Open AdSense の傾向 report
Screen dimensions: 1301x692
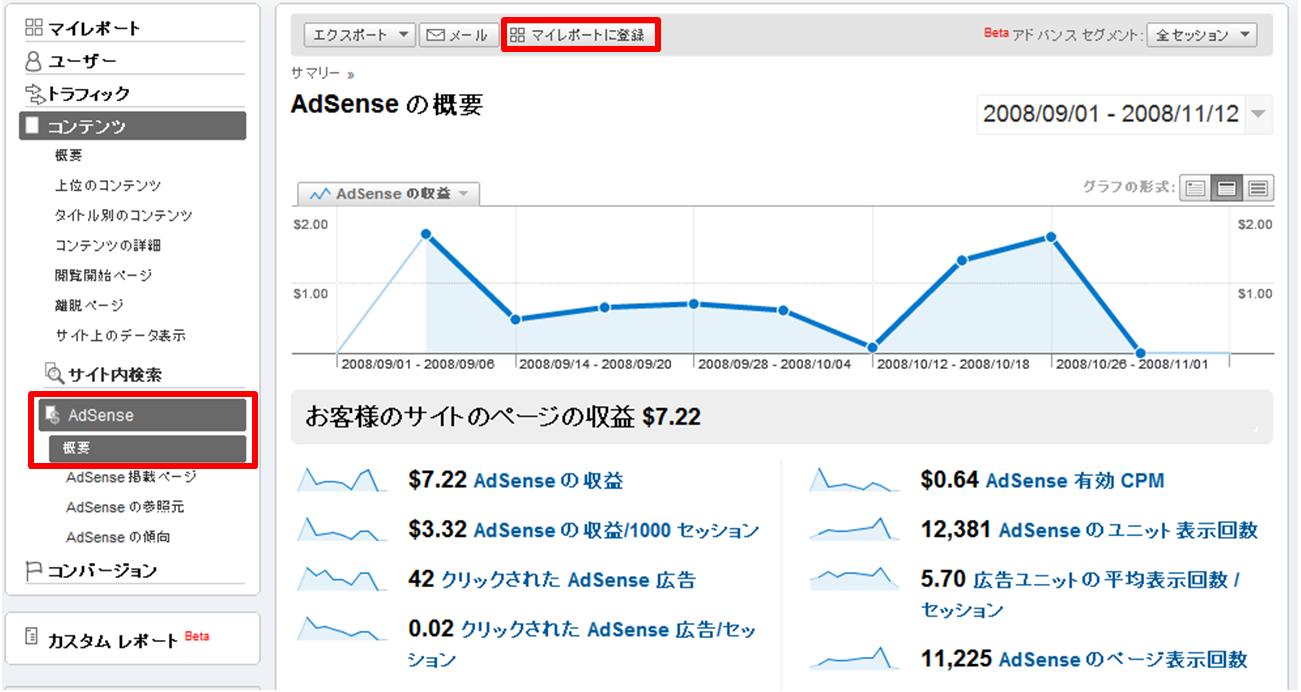118,537
